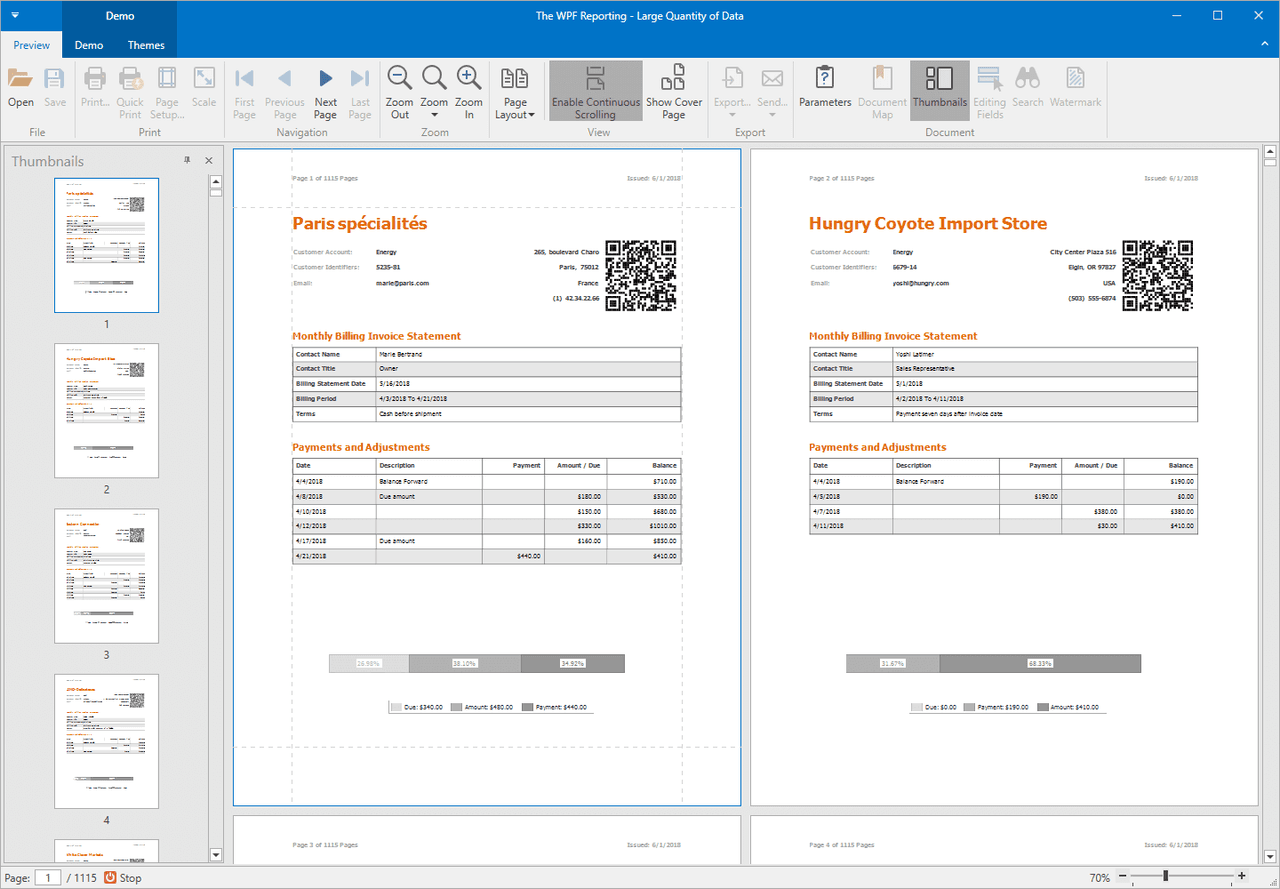Select page 4 thumbnail
The width and height of the screenshot is (1280, 889).
coord(106,741)
